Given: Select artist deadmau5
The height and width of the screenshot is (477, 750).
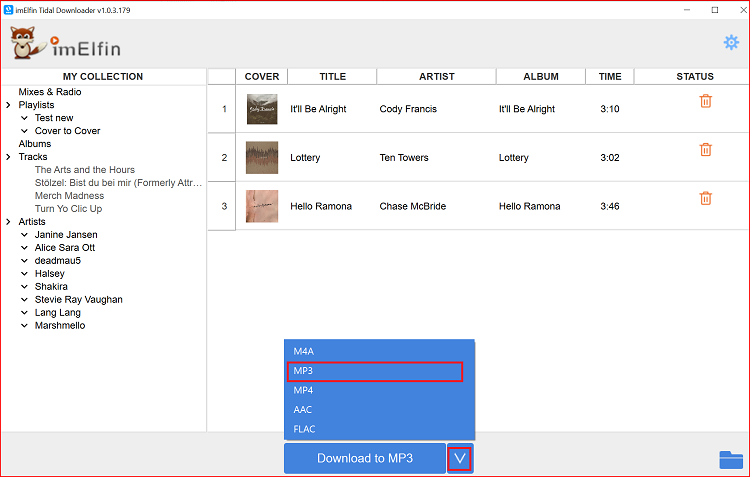Looking at the screenshot, I should (x=58, y=260).
